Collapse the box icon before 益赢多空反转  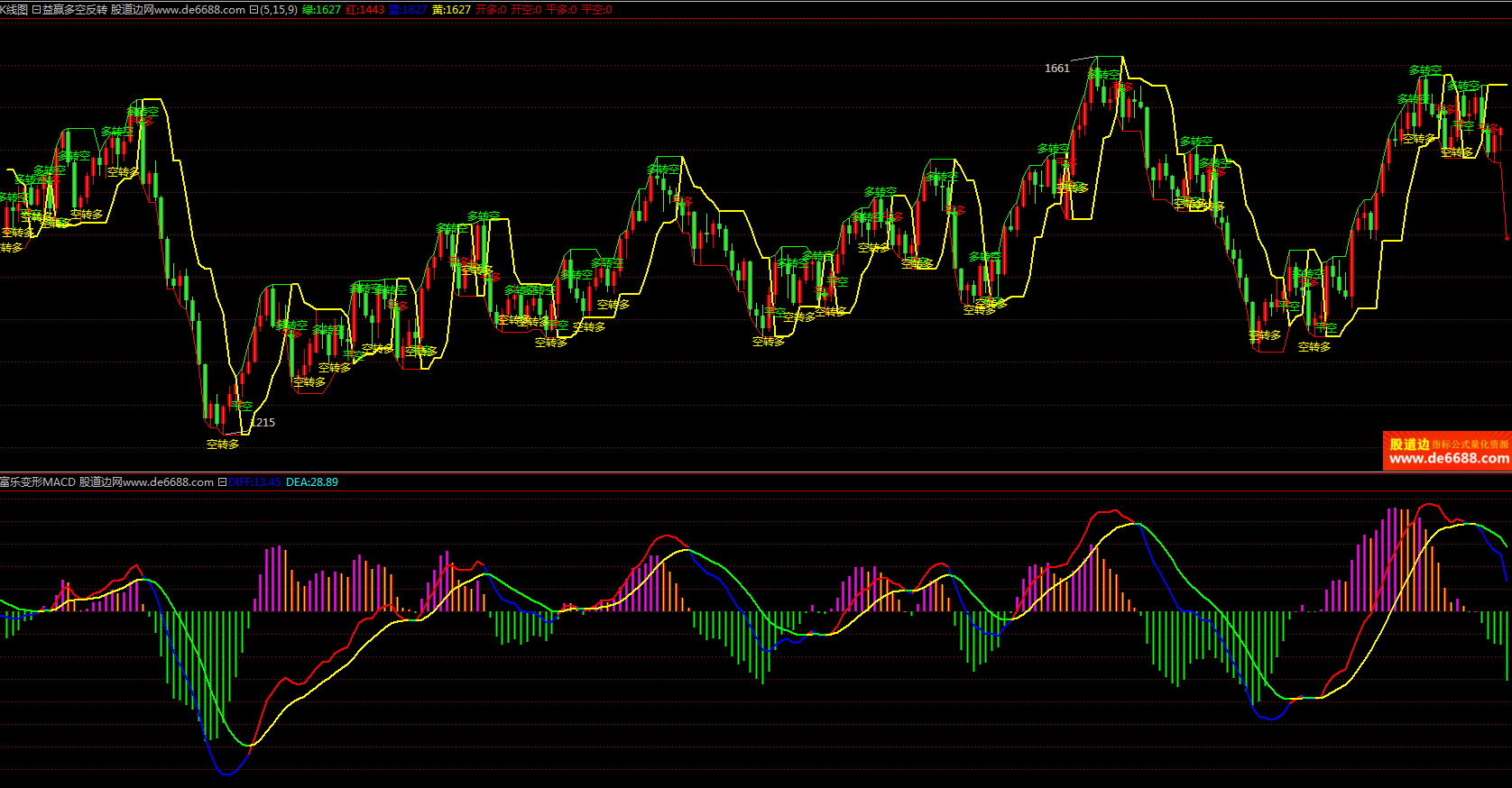tap(36, 10)
